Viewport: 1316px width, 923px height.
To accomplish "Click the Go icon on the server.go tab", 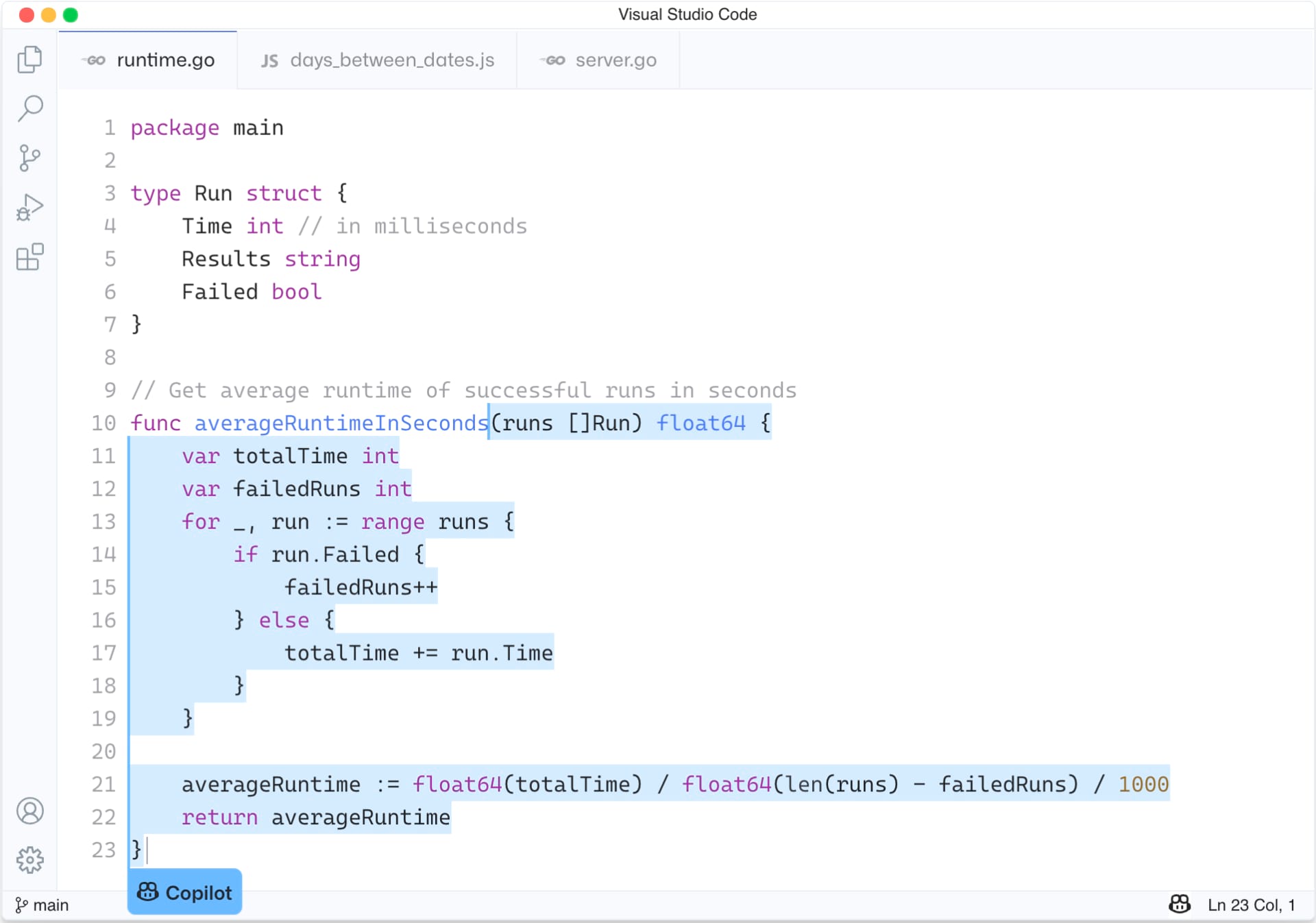I will pyautogui.click(x=552, y=60).
